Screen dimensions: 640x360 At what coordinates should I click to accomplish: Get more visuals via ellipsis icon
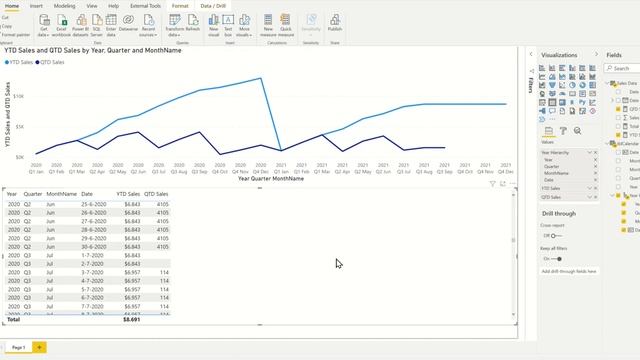tap(552, 119)
